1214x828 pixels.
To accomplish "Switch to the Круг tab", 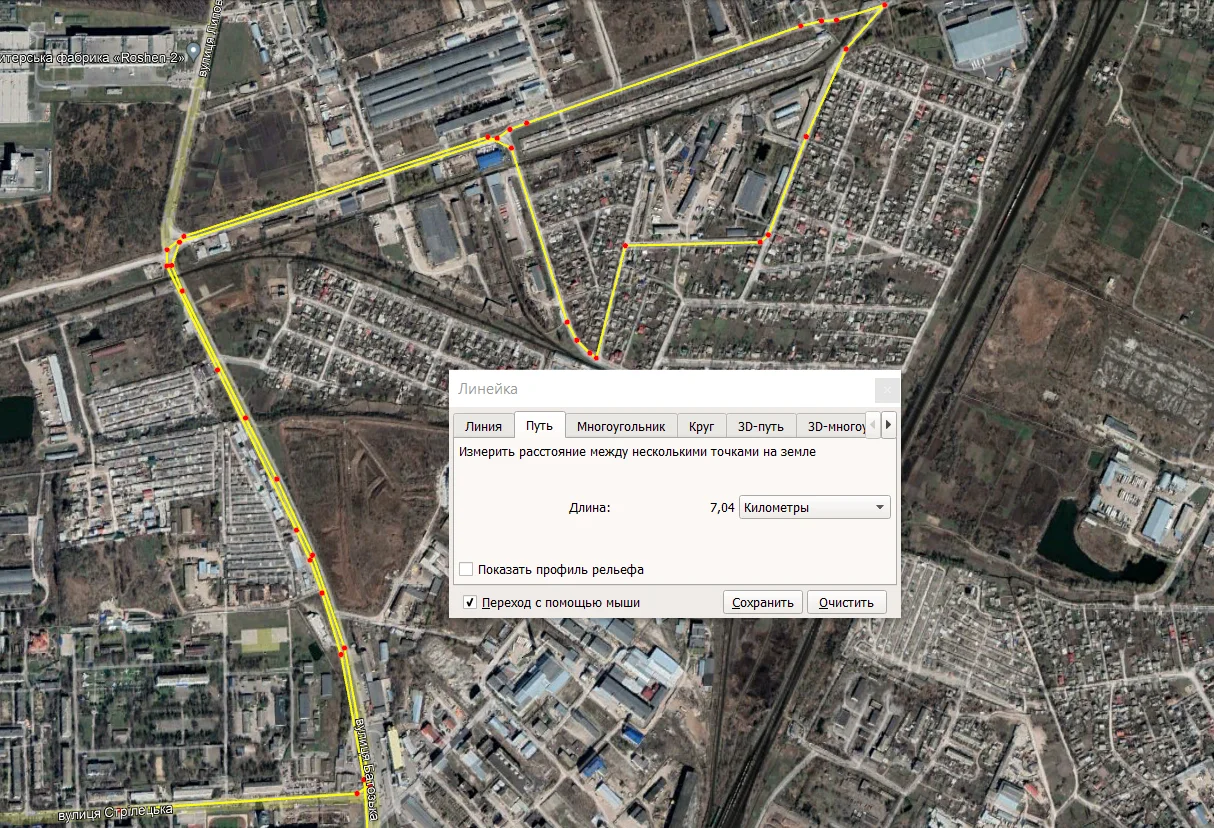I will pos(701,426).
